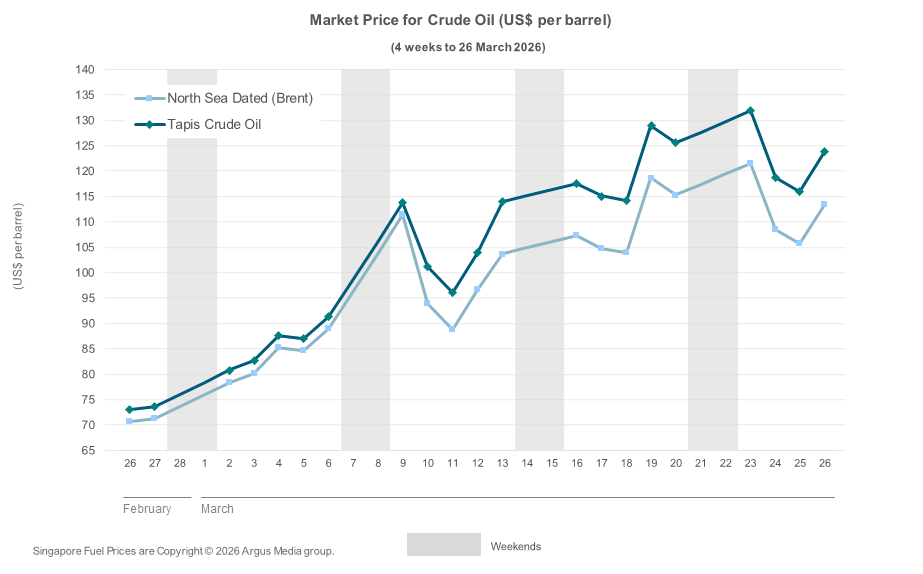The width and height of the screenshot is (923, 574).
Task: Click the Tapis diamond marker on 23 March
Action: point(750,111)
